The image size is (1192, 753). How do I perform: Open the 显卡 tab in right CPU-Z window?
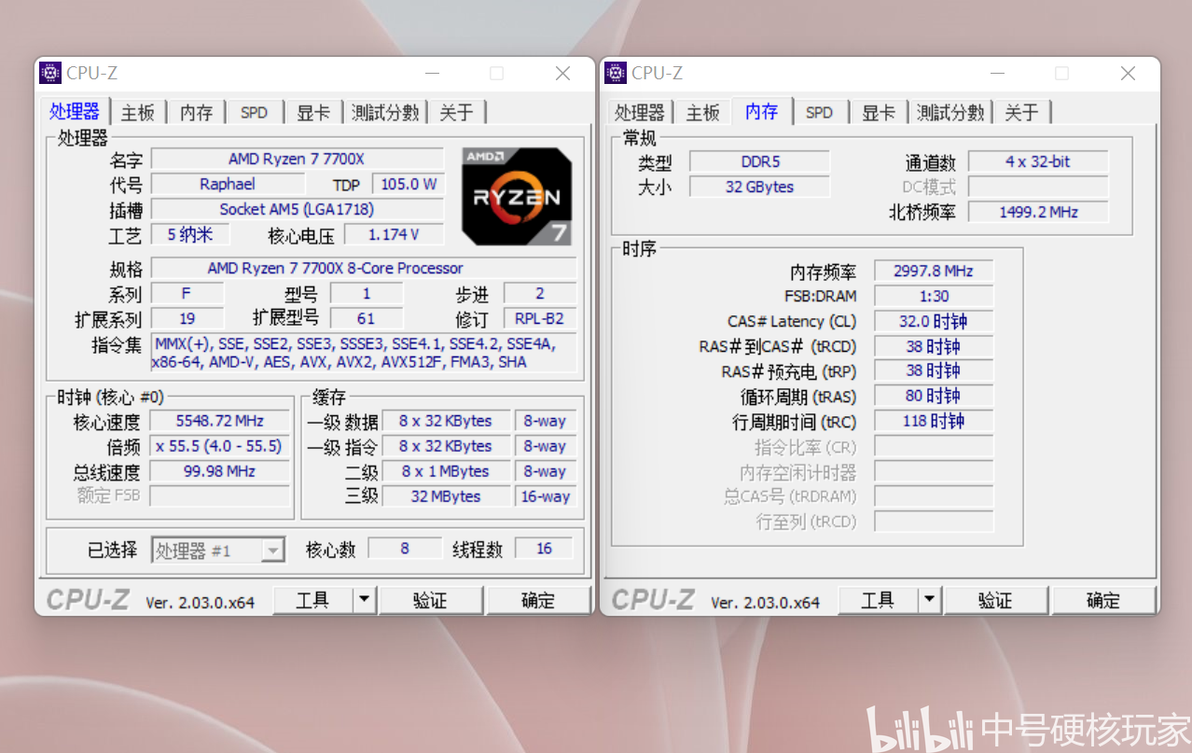pyautogui.click(x=878, y=112)
